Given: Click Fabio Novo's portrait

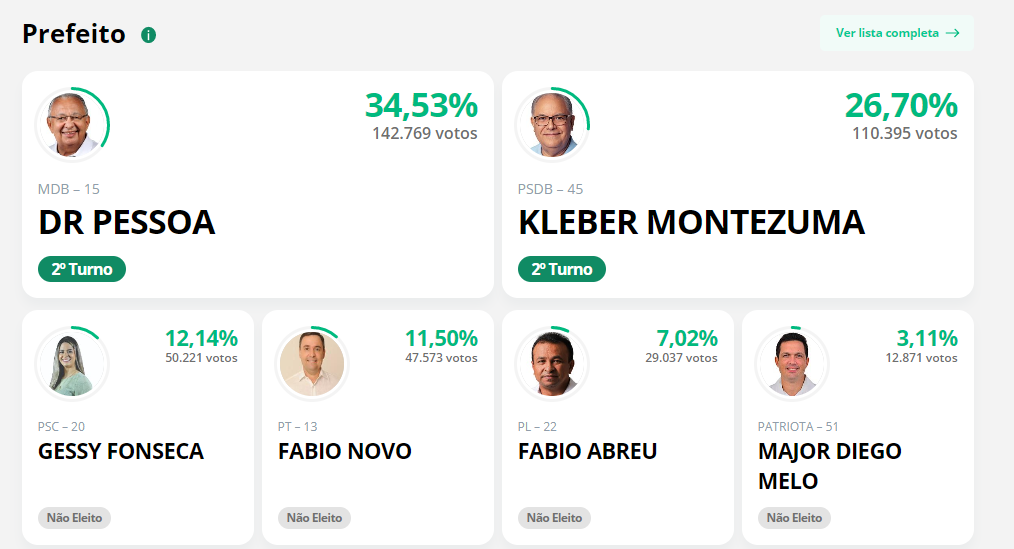Looking at the screenshot, I should pyautogui.click(x=312, y=363).
